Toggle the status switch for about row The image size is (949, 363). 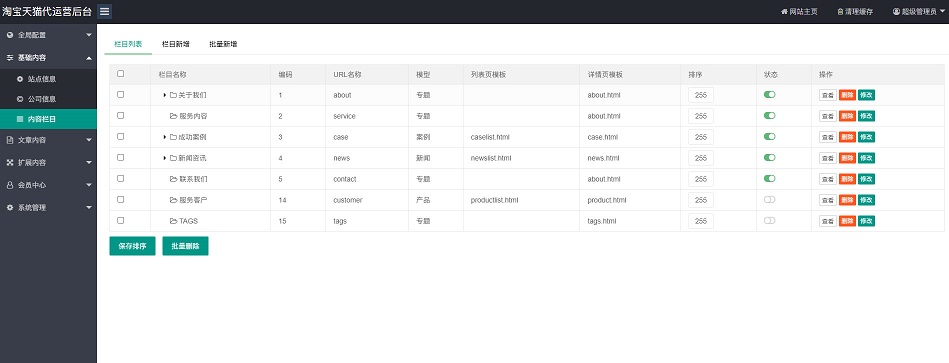(x=769, y=94)
